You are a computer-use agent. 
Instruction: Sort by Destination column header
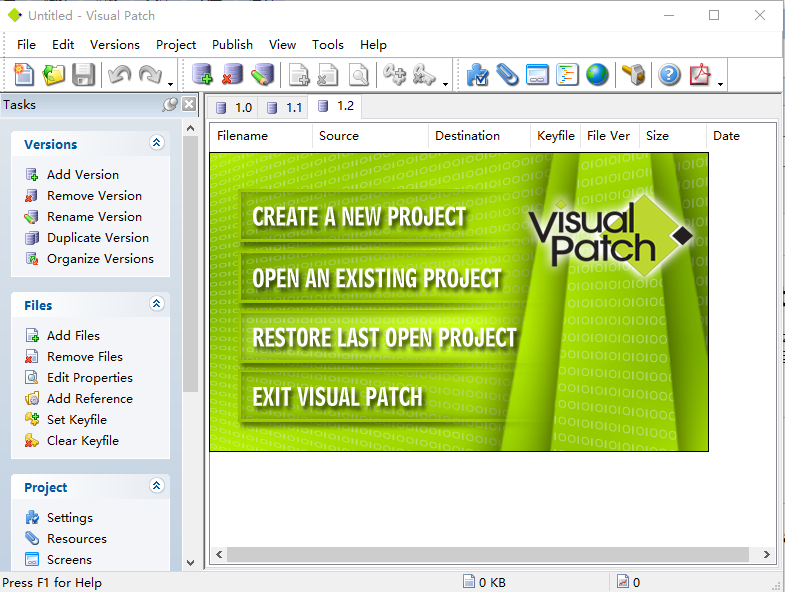tap(479, 136)
